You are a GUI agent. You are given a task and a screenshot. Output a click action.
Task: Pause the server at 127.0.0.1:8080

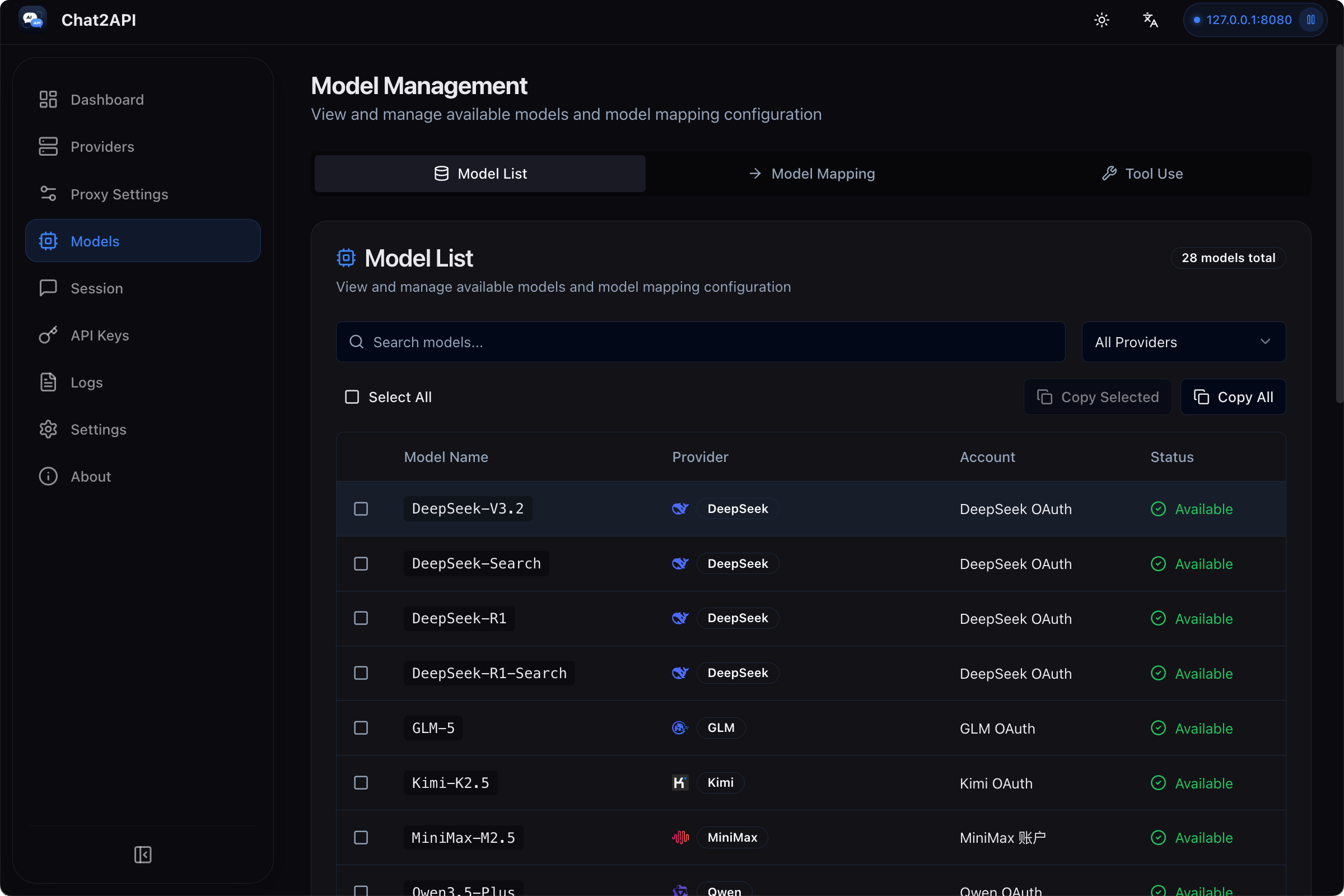tap(1310, 20)
